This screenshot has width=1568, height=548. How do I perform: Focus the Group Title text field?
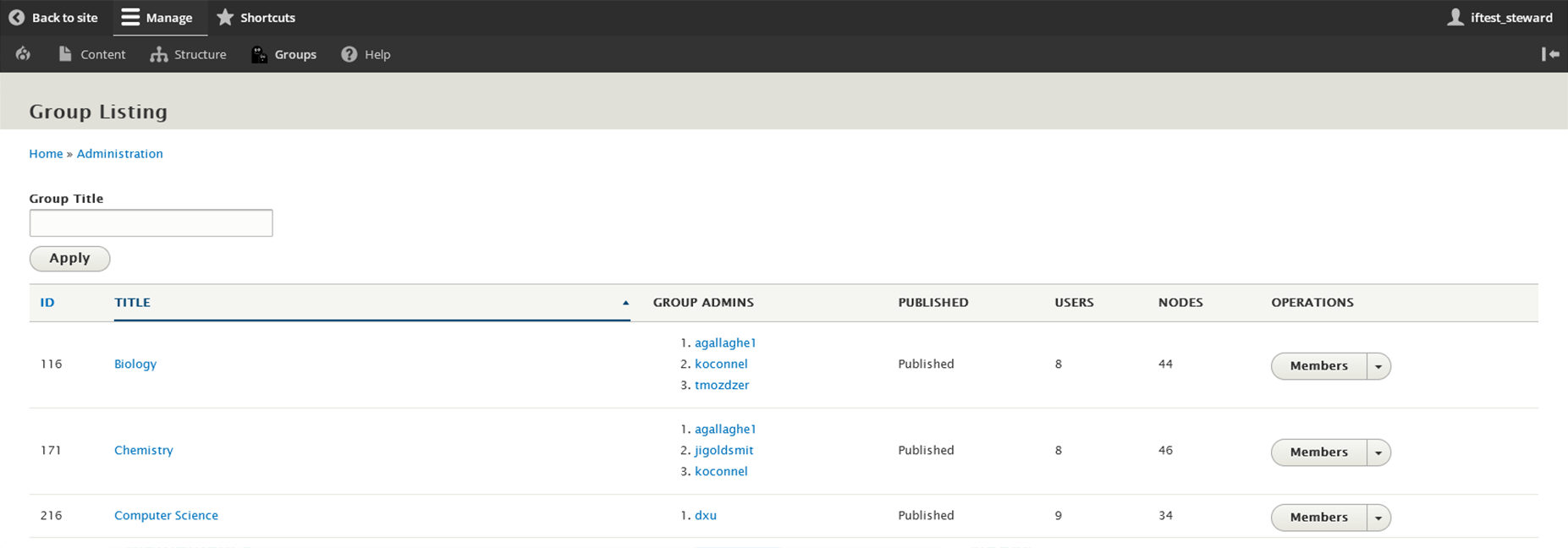[x=151, y=223]
